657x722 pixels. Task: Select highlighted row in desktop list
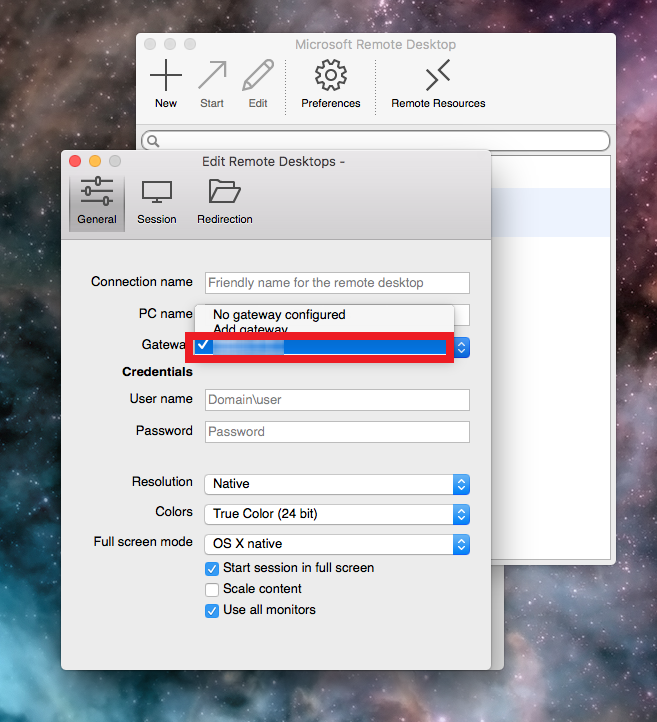coord(550,212)
